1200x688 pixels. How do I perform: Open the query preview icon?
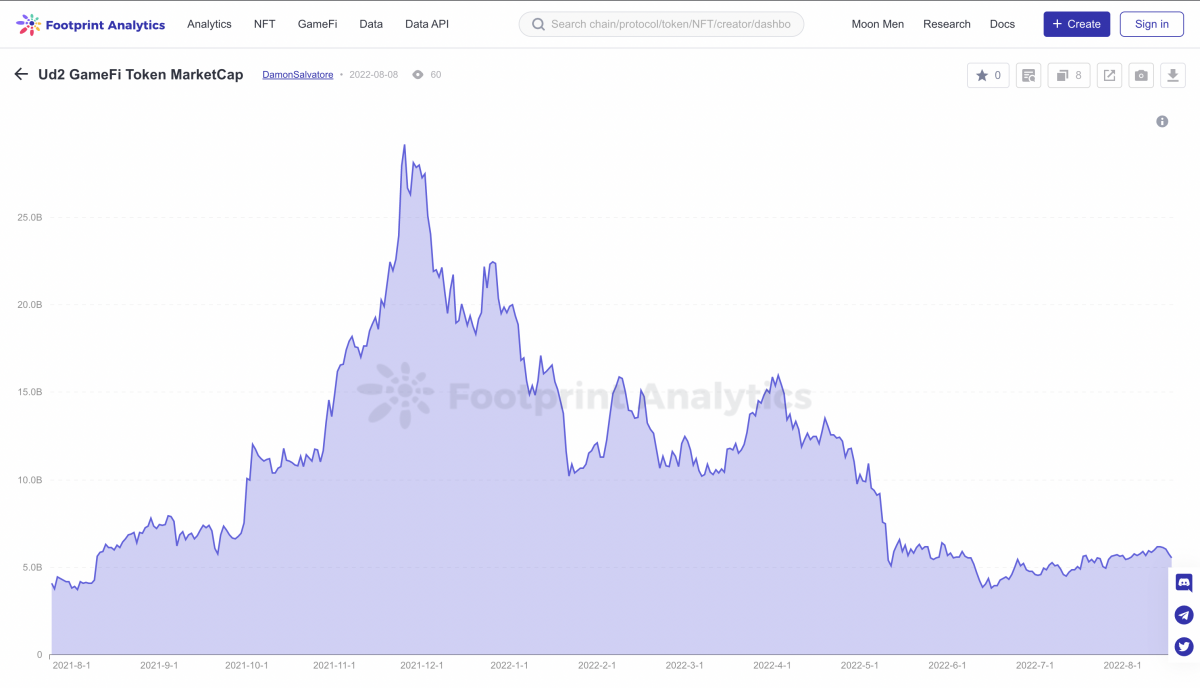[1028, 75]
